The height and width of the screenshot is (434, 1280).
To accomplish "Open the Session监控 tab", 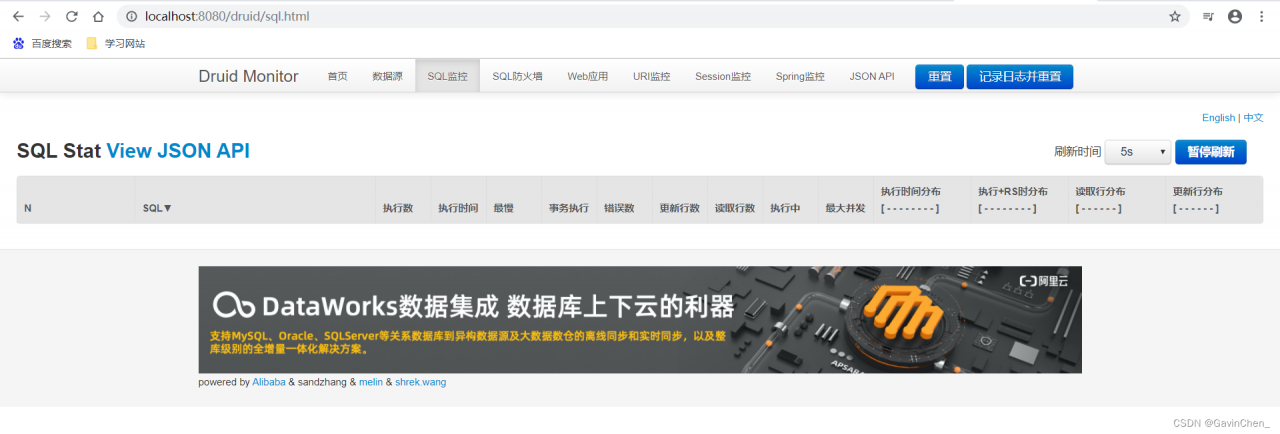I will coord(723,76).
